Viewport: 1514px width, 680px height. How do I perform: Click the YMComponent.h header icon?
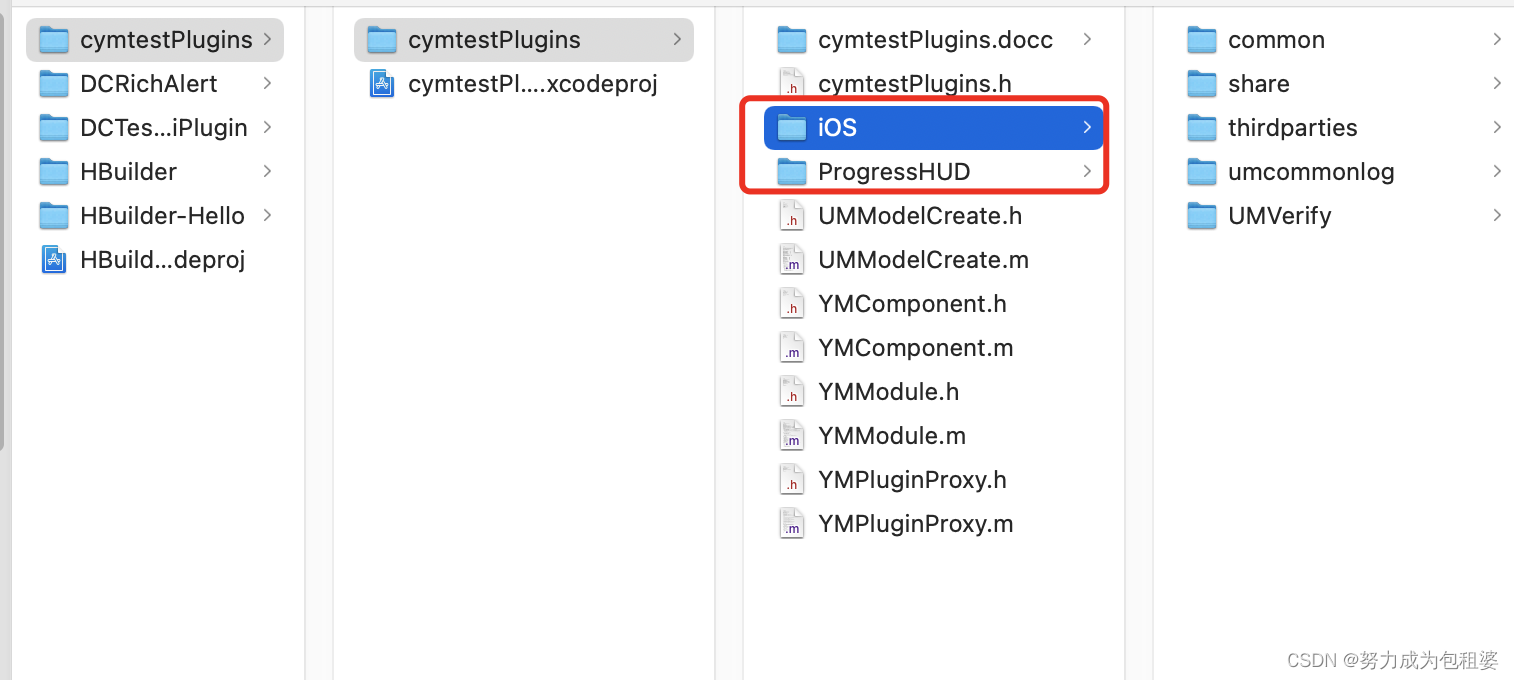tap(791, 304)
